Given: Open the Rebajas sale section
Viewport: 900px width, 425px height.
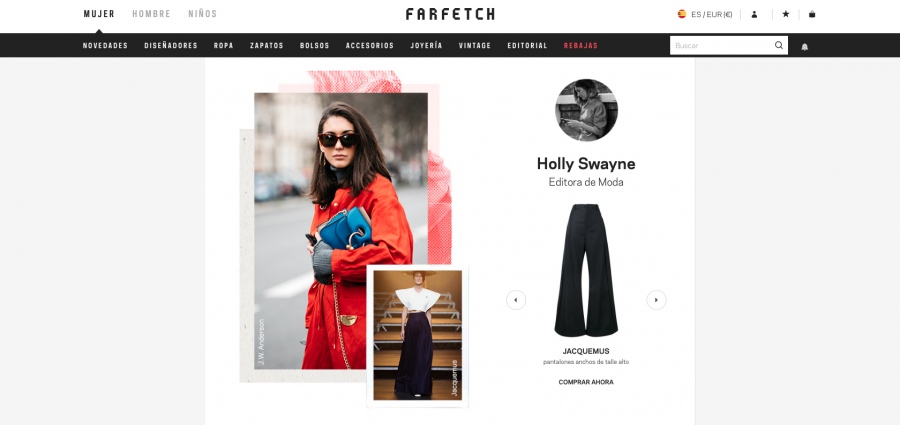Looking at the screenshot, I should click(x=580, y=45).
